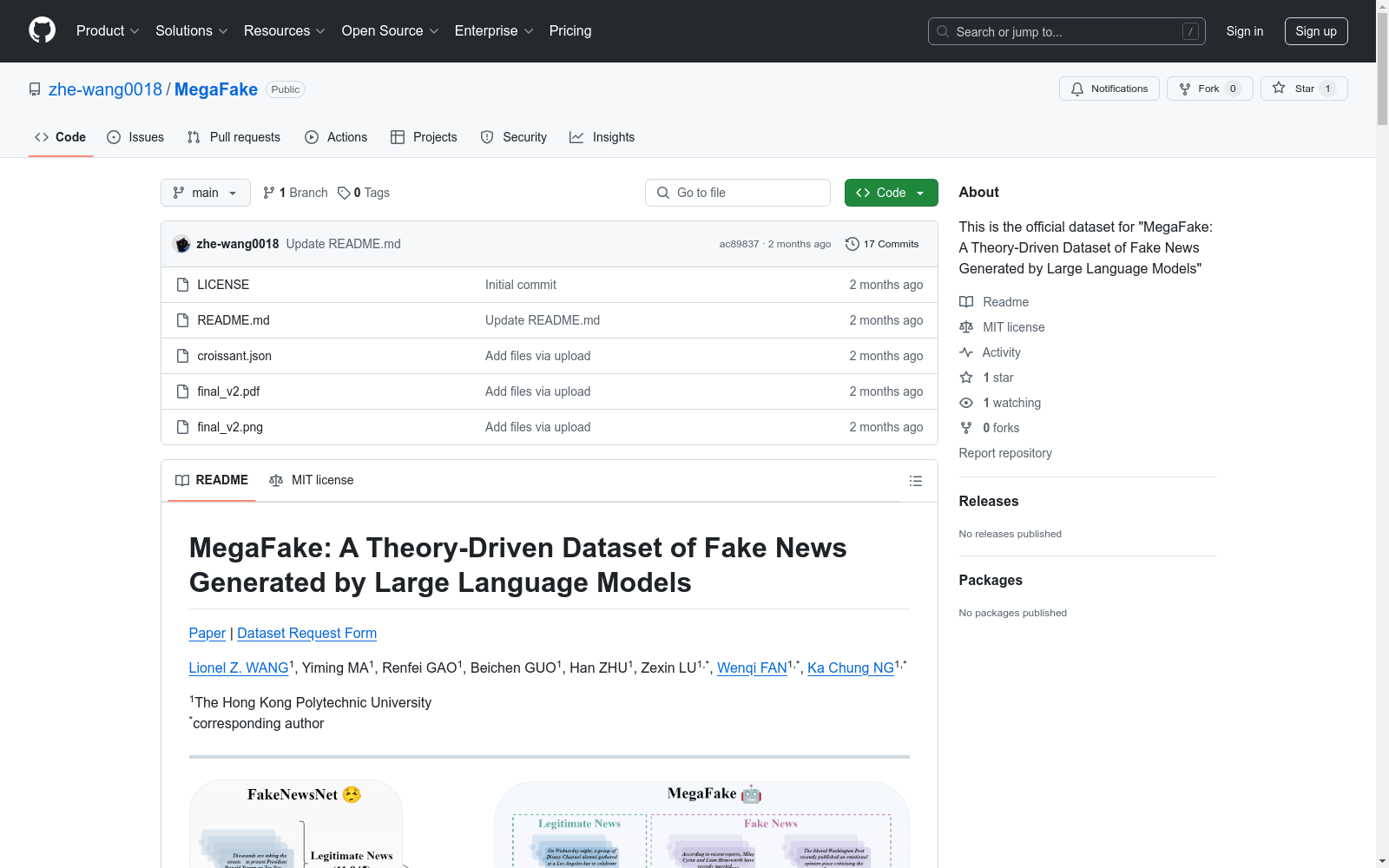Viewport: 1389px width, 868px height.
Task: Open the Security tab
Action: (x=514, y=137)
